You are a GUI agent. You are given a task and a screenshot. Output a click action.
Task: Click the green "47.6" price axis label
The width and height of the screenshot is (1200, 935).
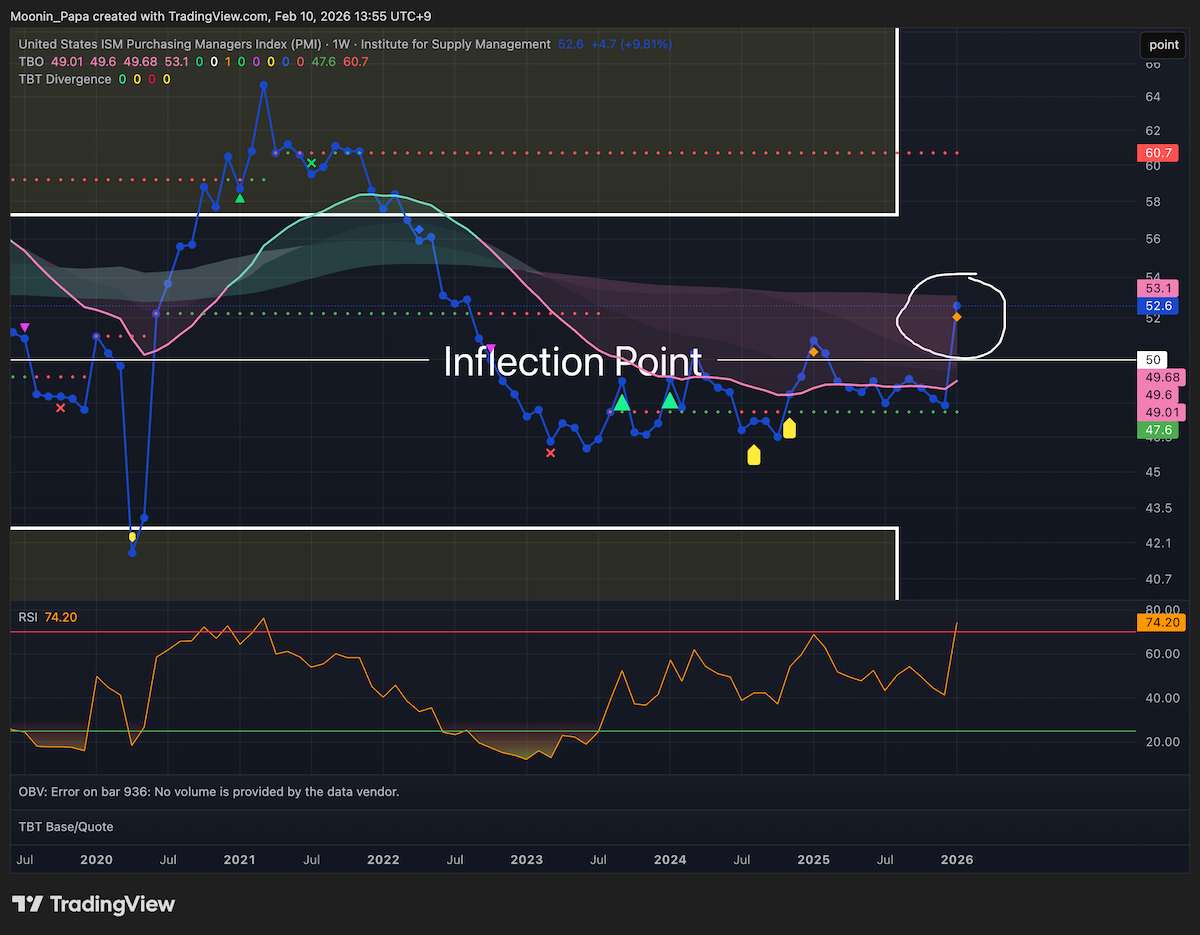1158,430
